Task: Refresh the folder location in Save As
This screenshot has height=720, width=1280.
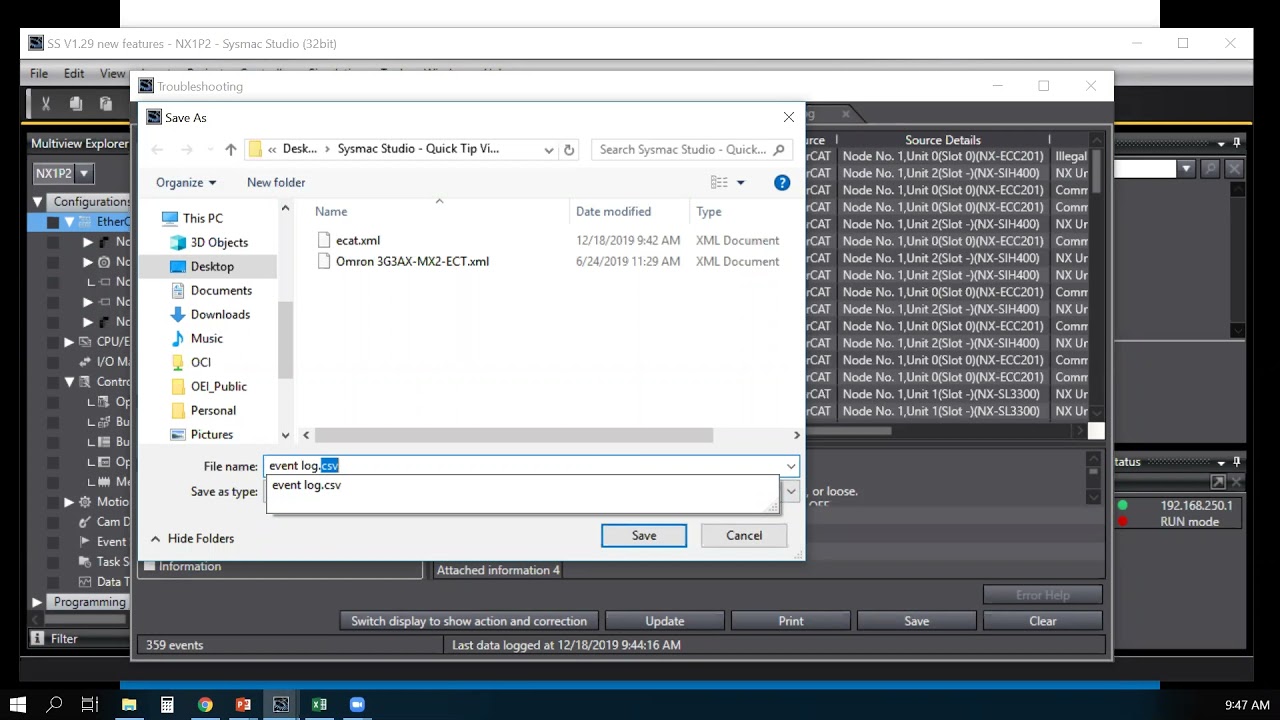Action: click(x=569, y=149)
